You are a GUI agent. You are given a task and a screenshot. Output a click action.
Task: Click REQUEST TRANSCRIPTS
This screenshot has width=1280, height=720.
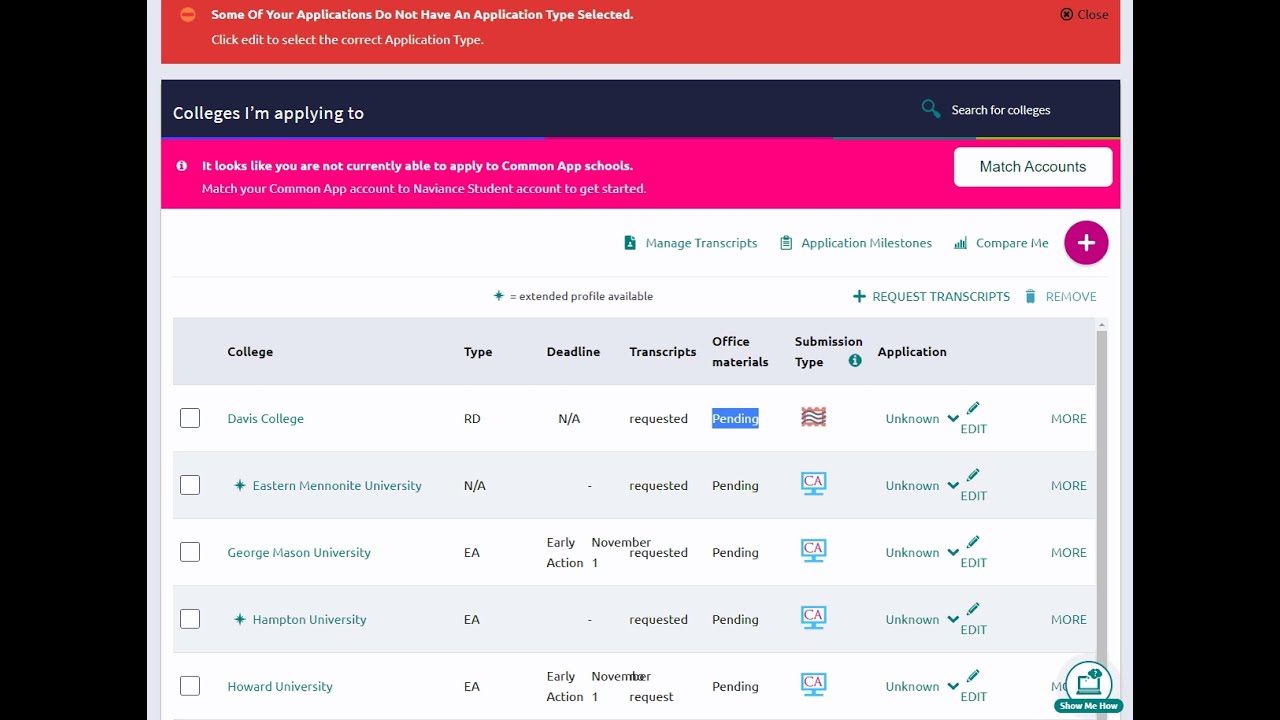pyautogui.click(x=931, y=296)
